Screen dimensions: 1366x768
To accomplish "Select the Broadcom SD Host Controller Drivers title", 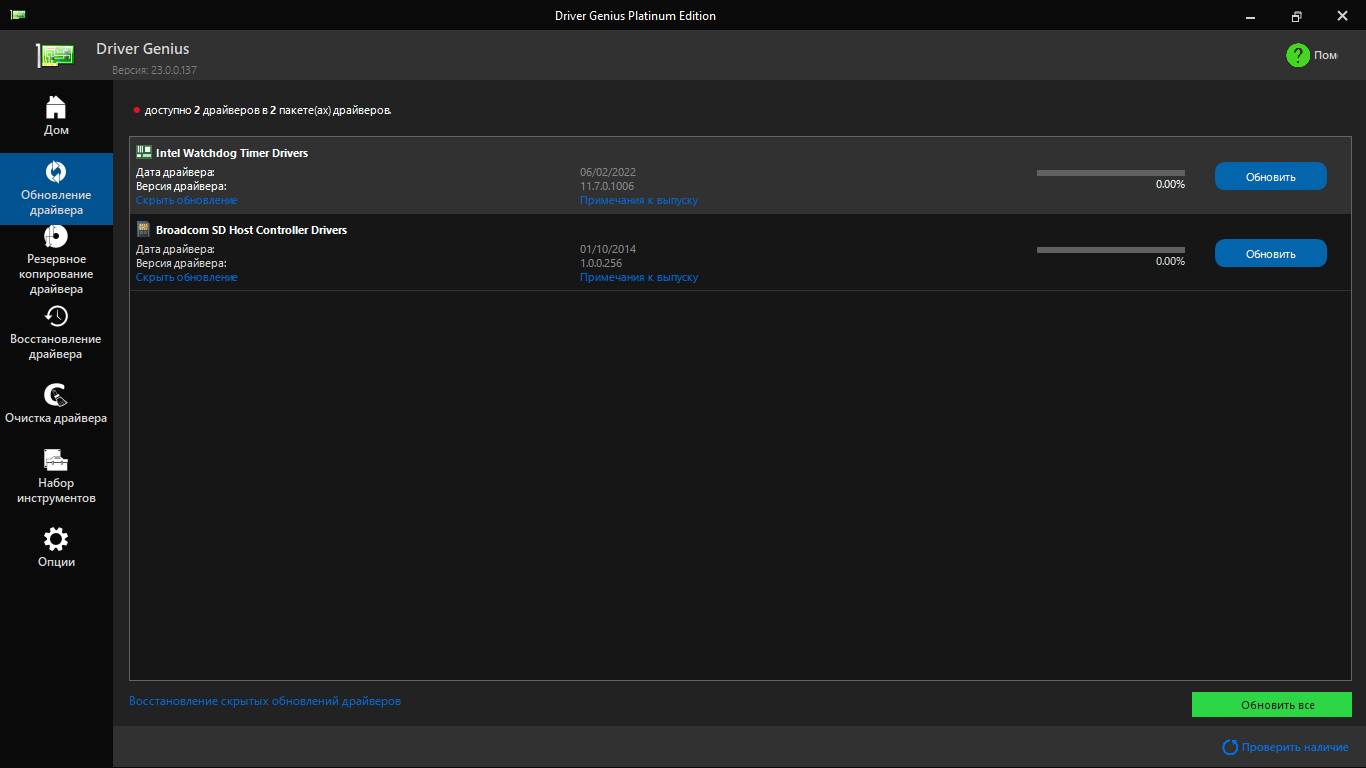I will (252, 230).
